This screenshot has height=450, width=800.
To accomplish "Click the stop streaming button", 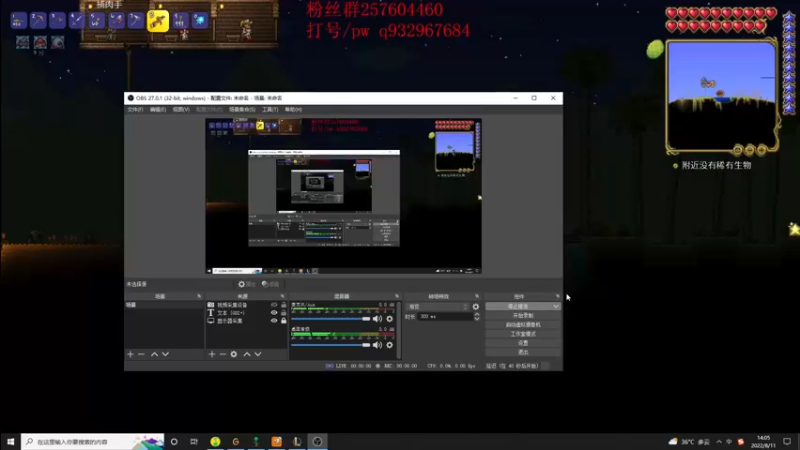I will [x=518, y=307].
